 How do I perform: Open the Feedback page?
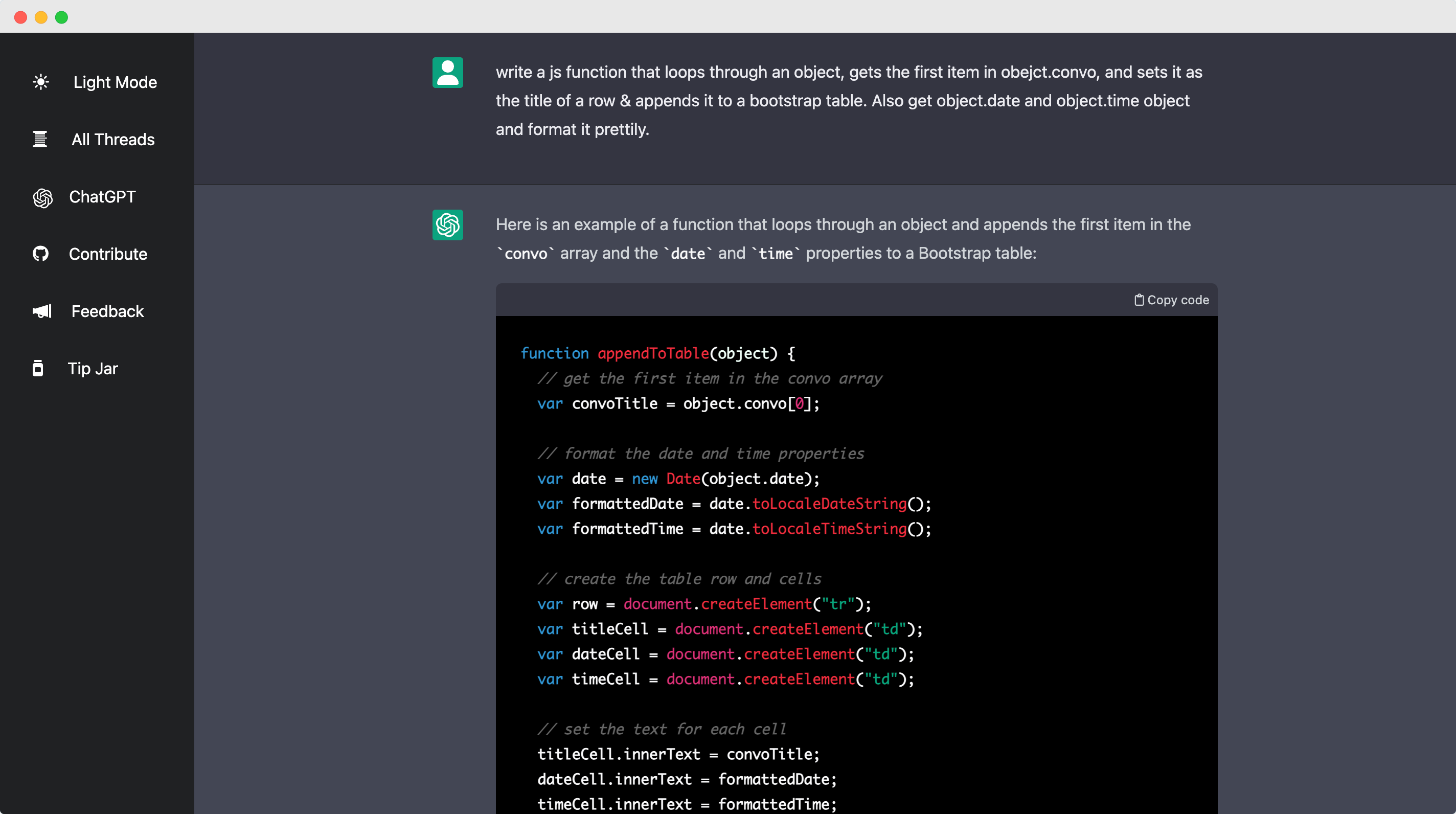pyautogui.click(x=107, y=311)
